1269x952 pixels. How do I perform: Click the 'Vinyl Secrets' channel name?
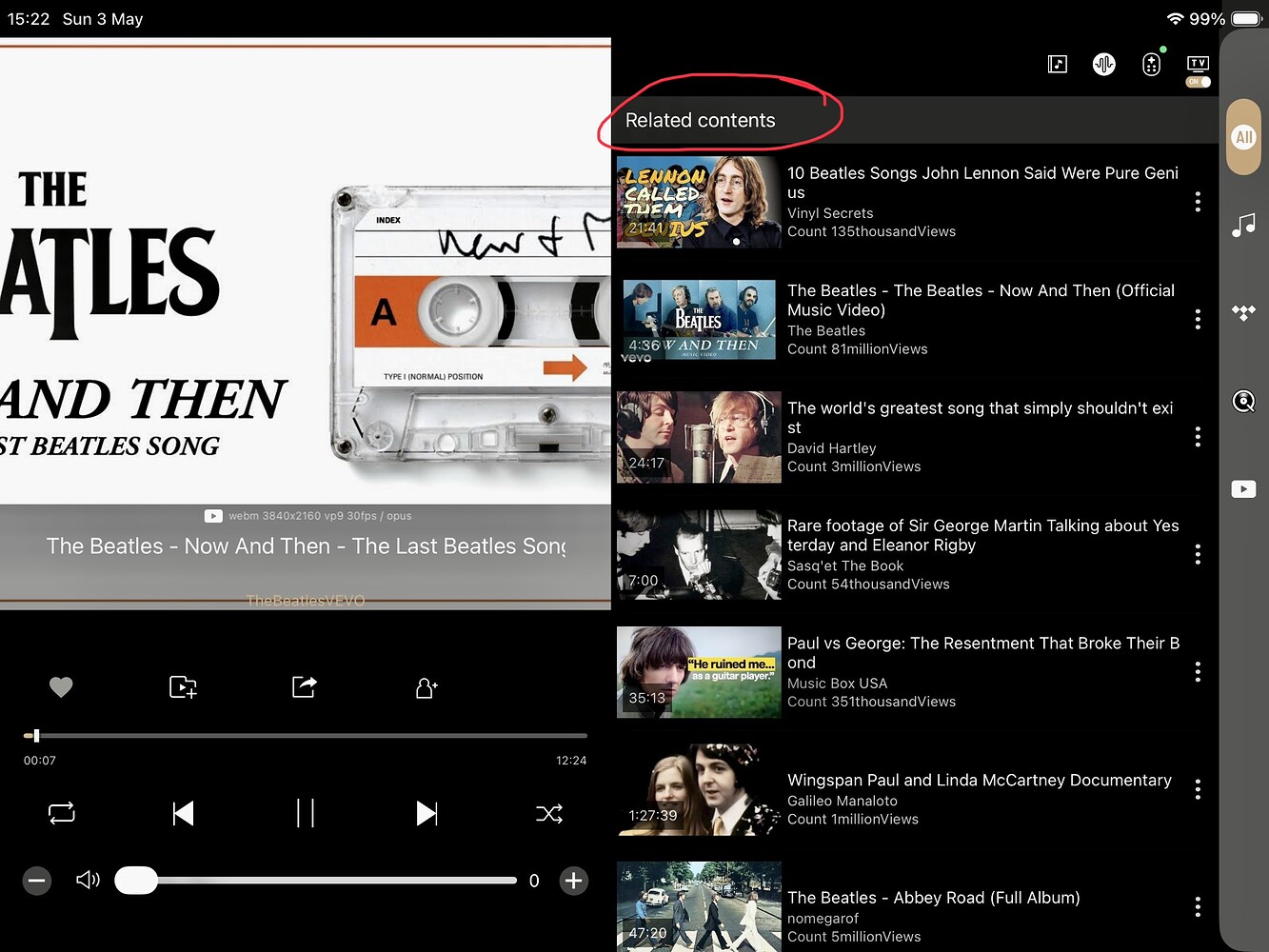(x=830, y=213)
